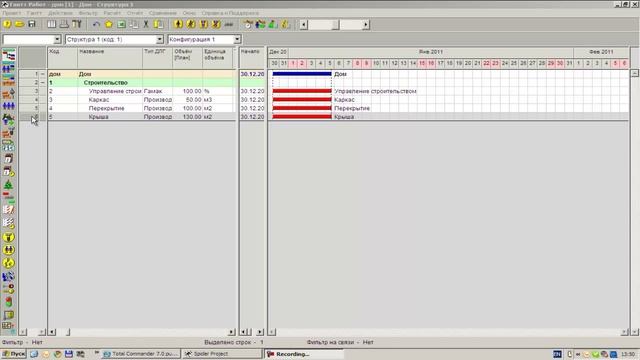Click the Название column header

tap(110, 58)
